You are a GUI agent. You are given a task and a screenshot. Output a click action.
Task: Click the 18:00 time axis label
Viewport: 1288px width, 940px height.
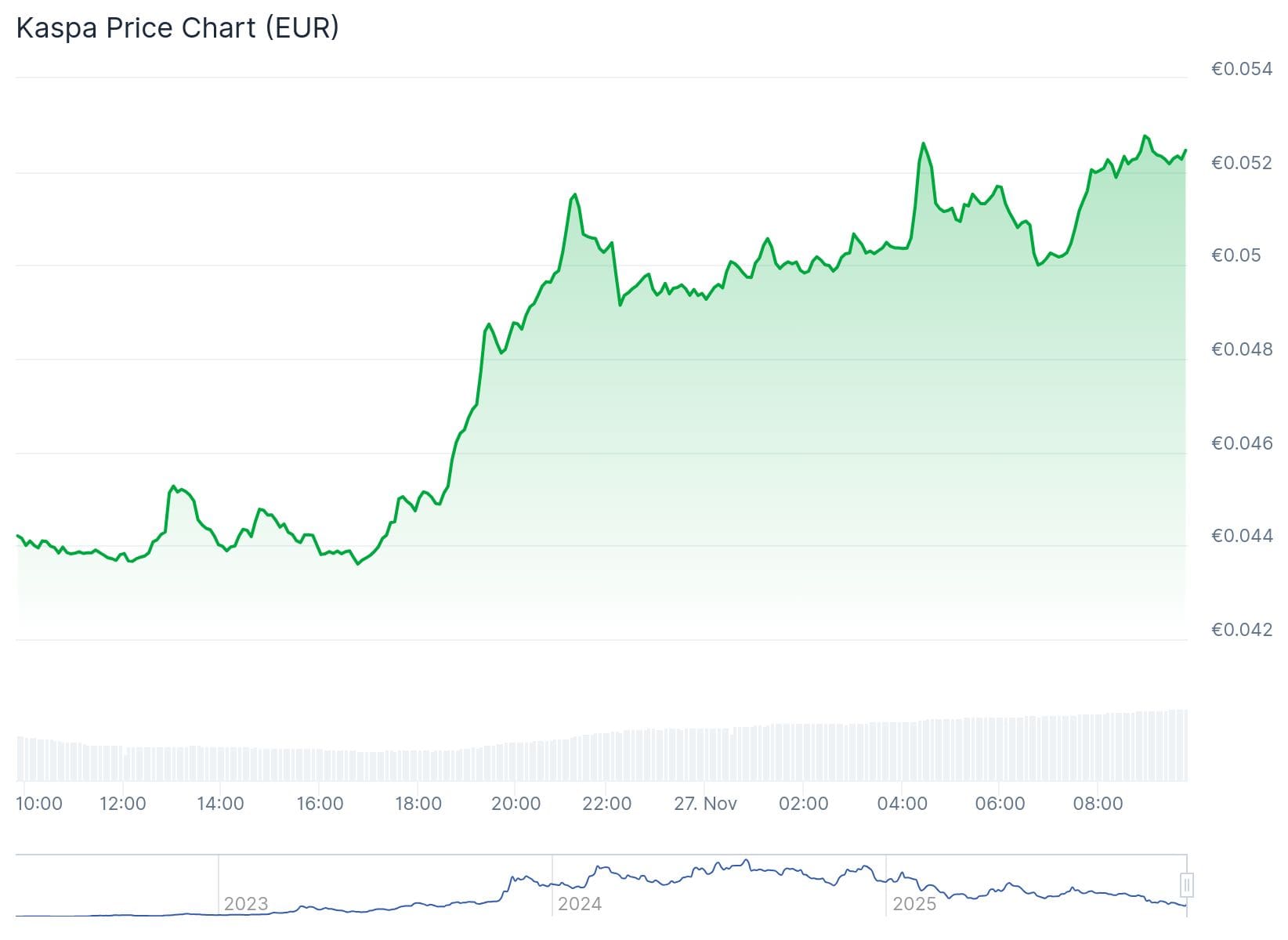pyautogui.click(x=418, y=804)
